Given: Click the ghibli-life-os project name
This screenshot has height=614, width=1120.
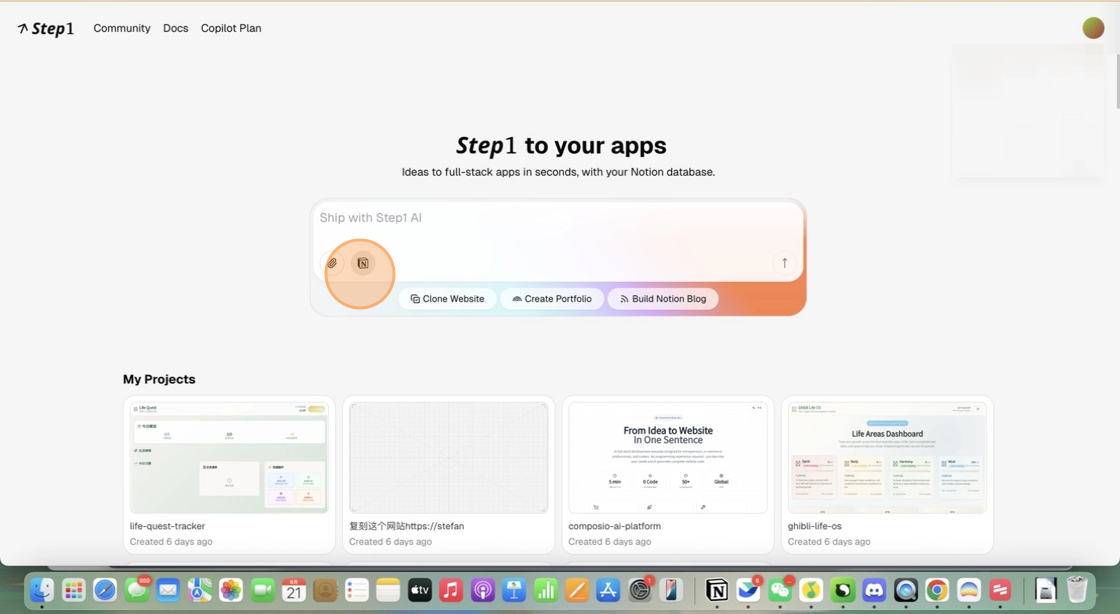Looking at the screenshot, I should (814, 526).
